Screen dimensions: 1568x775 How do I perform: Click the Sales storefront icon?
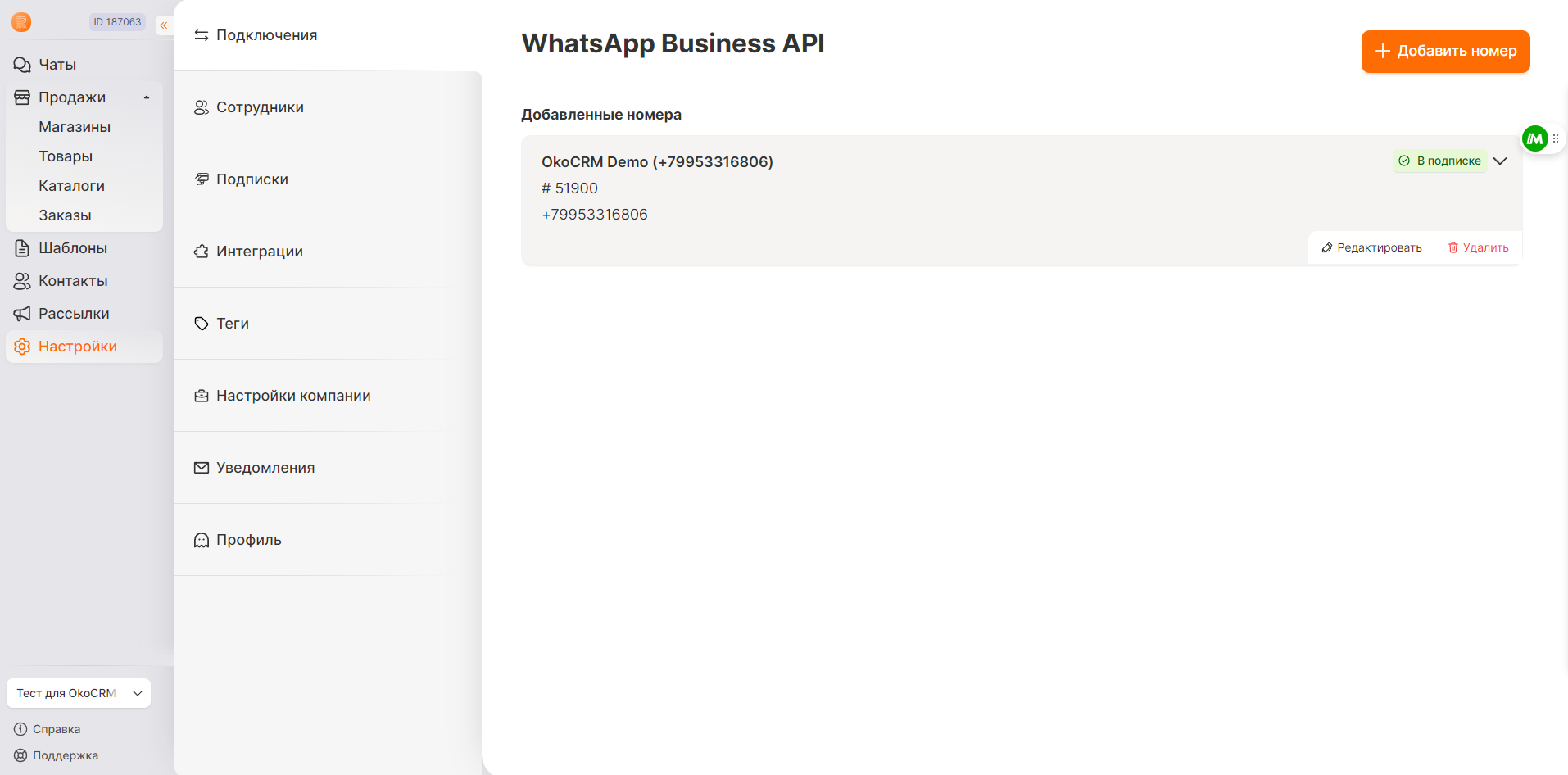[22, 97]
